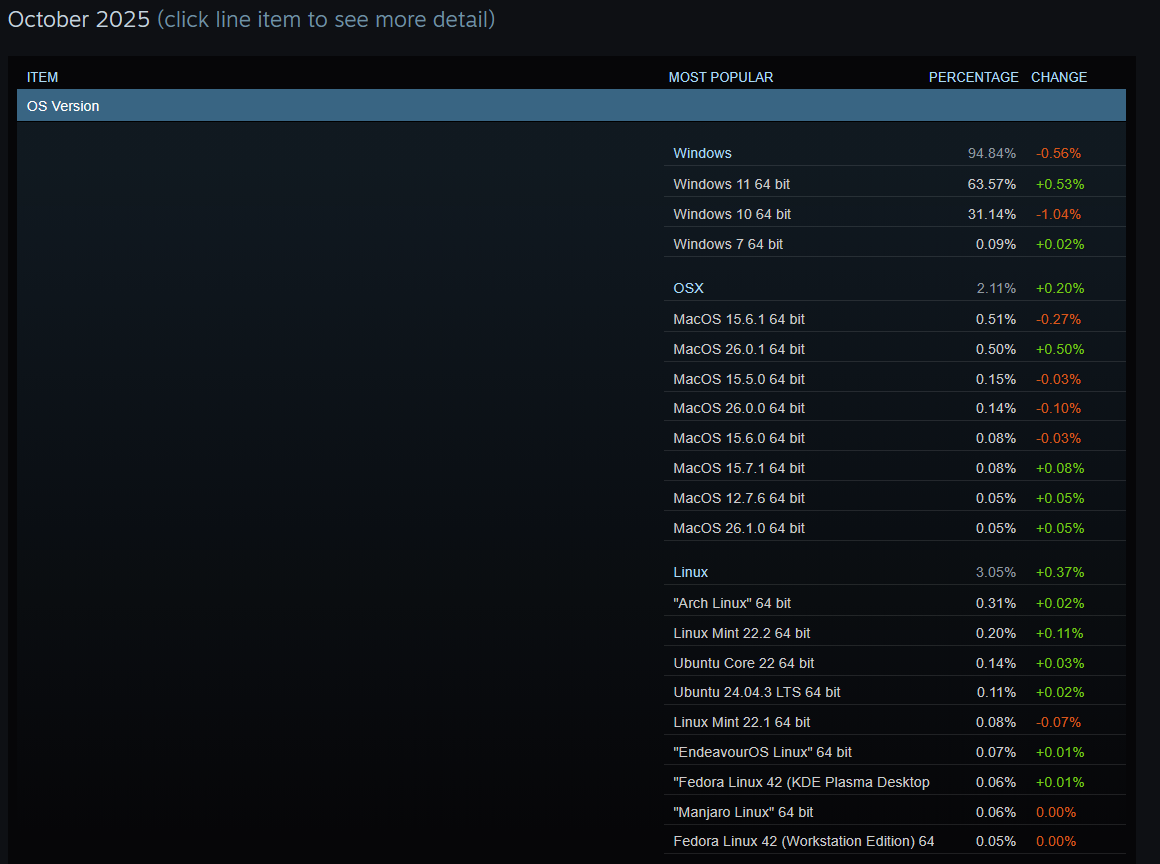Select the MacOS 26.1.0 64 bit row

click(x=895, y=527)
